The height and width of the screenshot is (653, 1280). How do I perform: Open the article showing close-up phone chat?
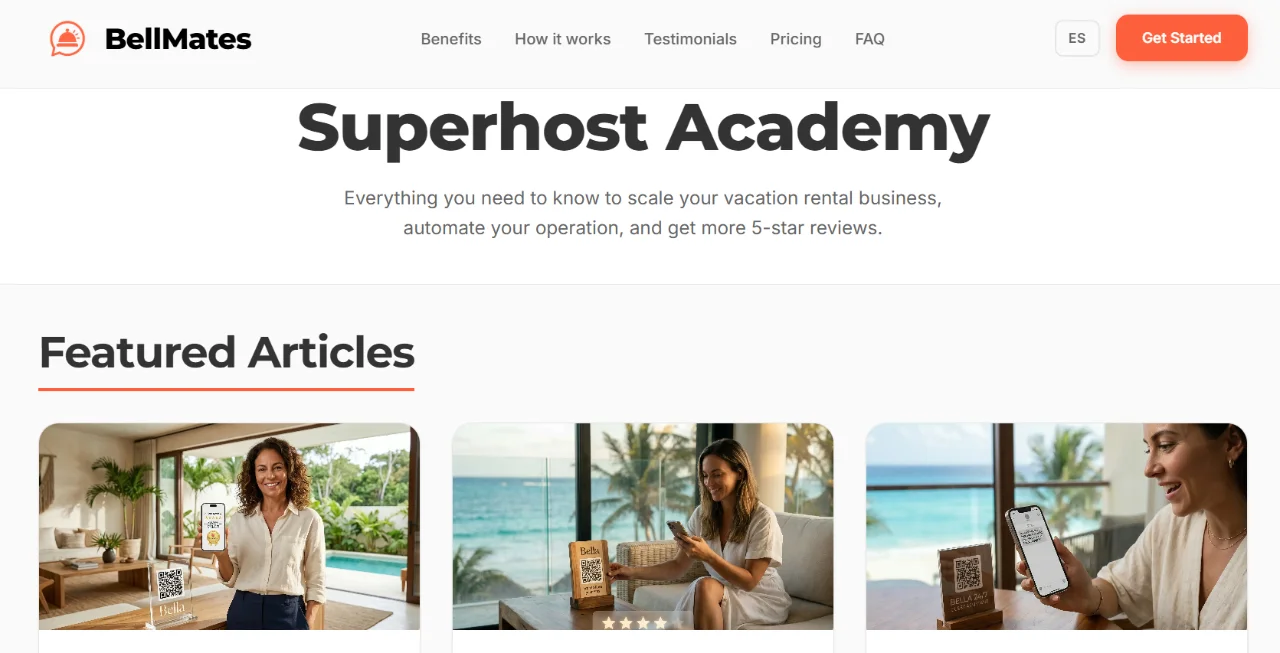[x=1057, y=527]
